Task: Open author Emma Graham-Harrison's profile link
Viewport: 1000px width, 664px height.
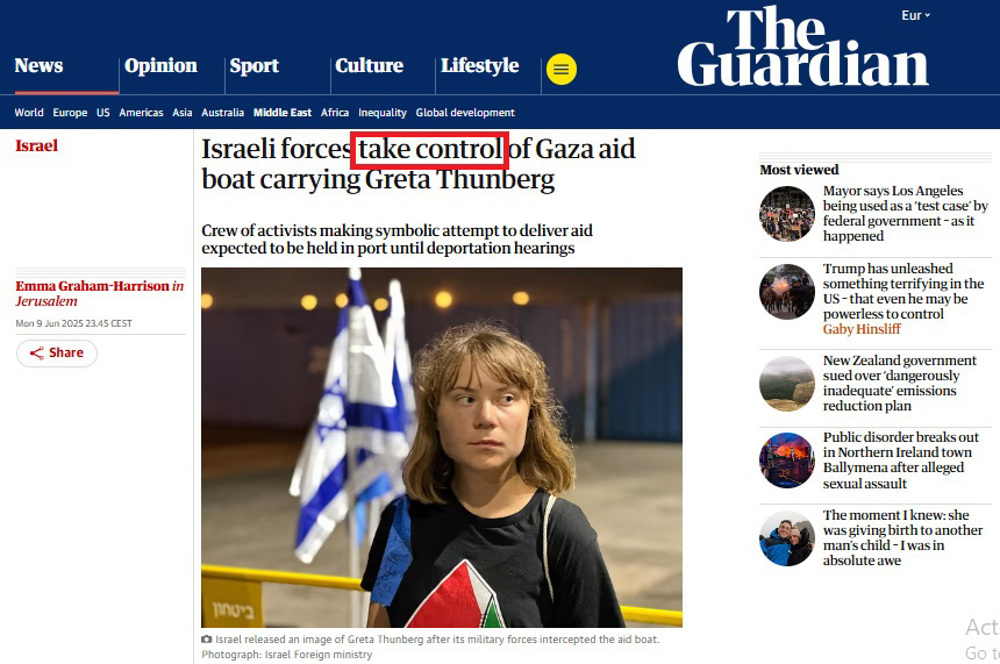Action: coord(92,286)
